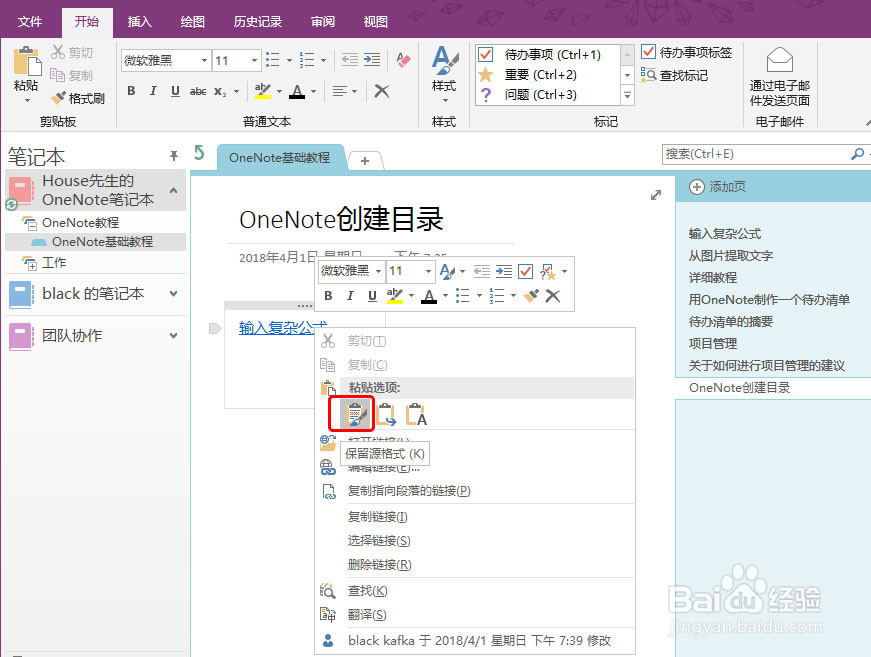Image resolution: width=871 pixels, height=657 pixels.
Task: Expand the 团队协作 notebook
Action: pyautogui.click(x=174, y=335)
